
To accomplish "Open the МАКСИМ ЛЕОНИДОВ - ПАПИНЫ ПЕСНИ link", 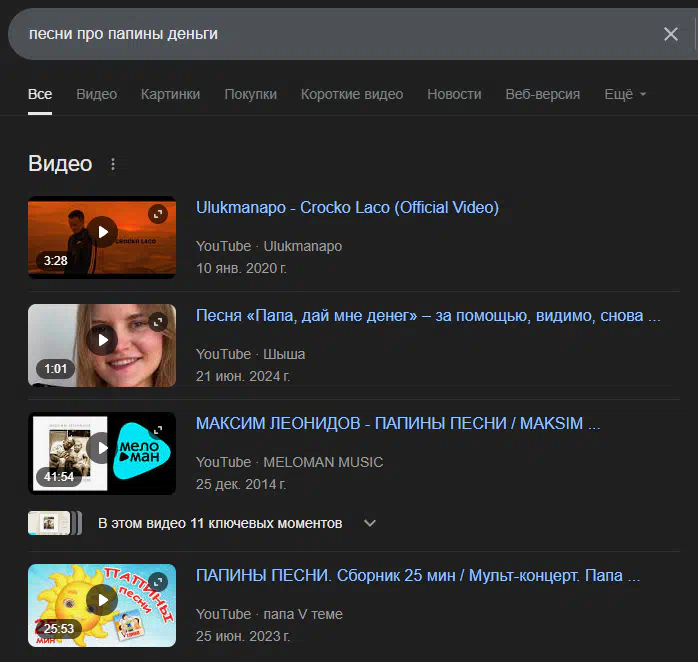I will pos(398,423).
